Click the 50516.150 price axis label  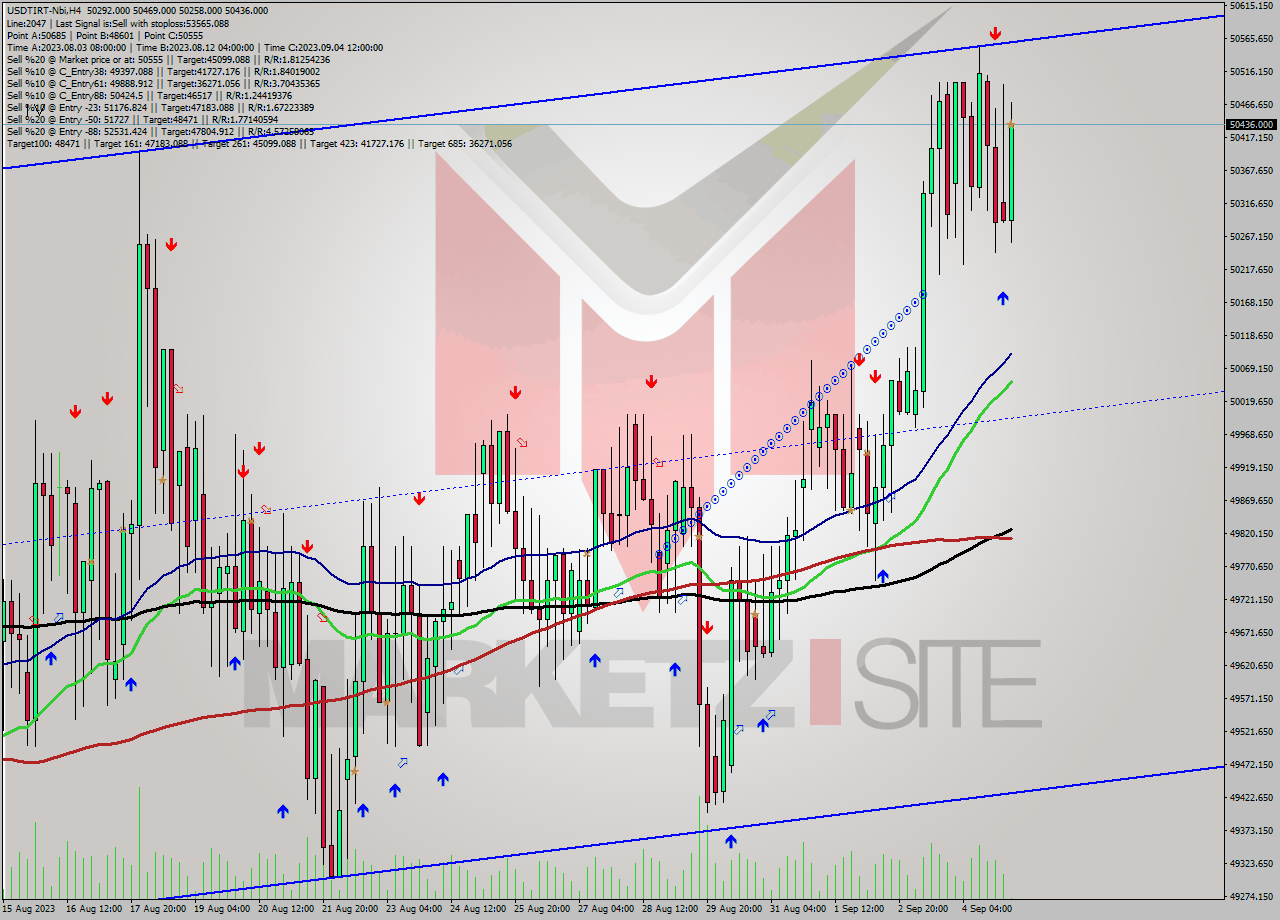pos(1252,72)
